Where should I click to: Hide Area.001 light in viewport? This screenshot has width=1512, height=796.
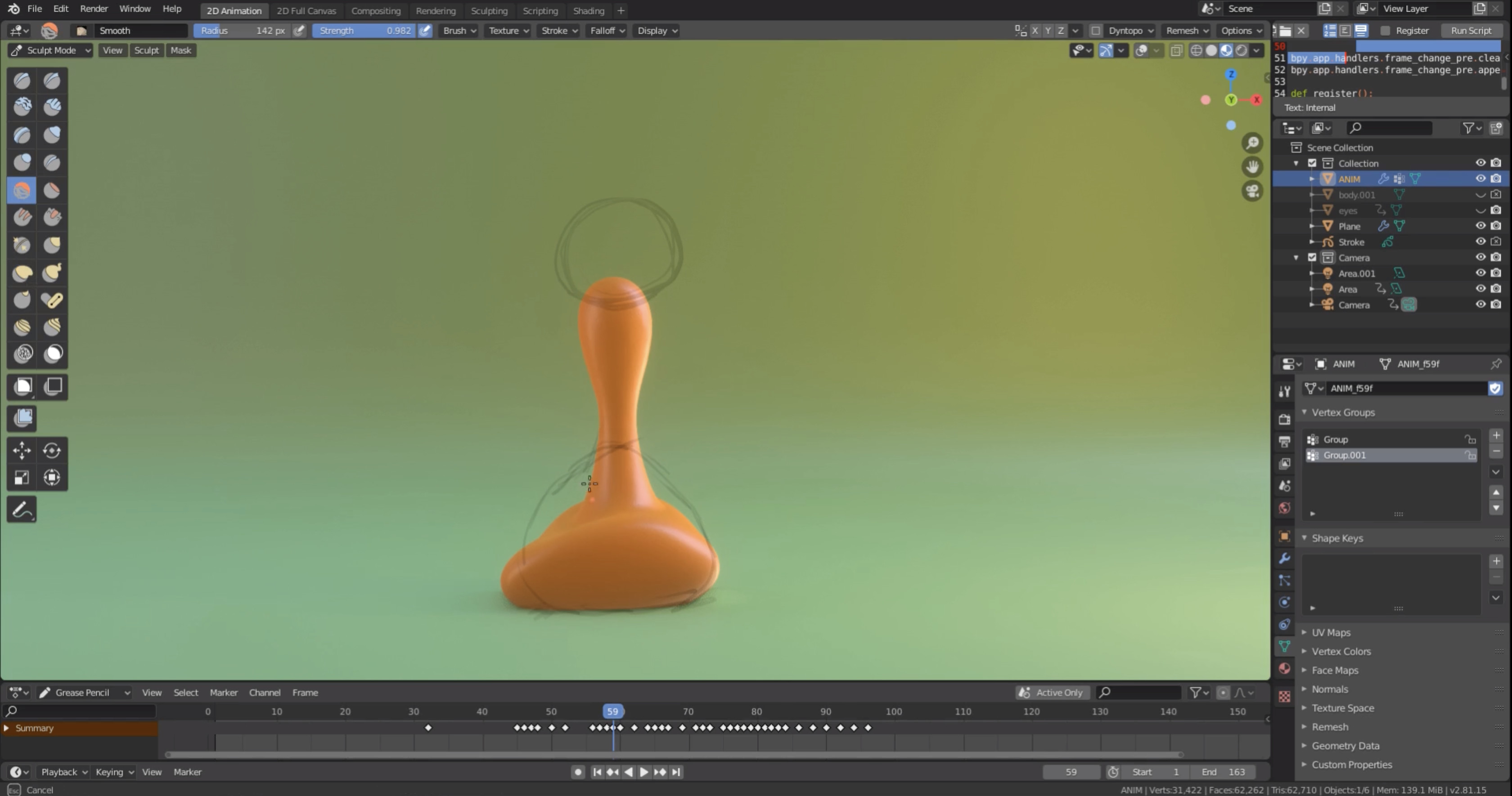(x=1480, y=273)
